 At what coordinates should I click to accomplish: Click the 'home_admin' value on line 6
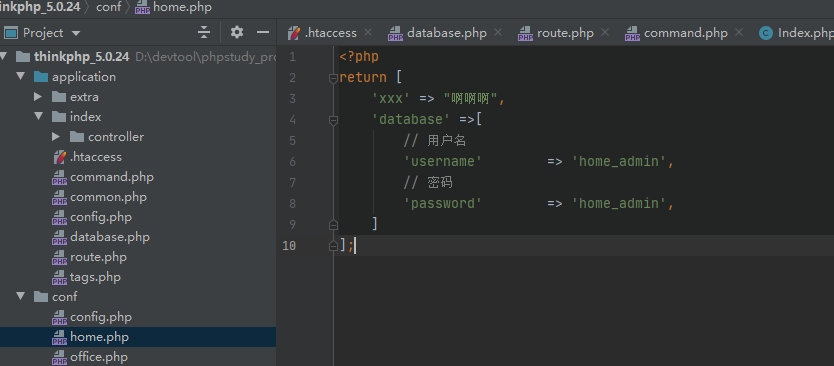(619, 161)
